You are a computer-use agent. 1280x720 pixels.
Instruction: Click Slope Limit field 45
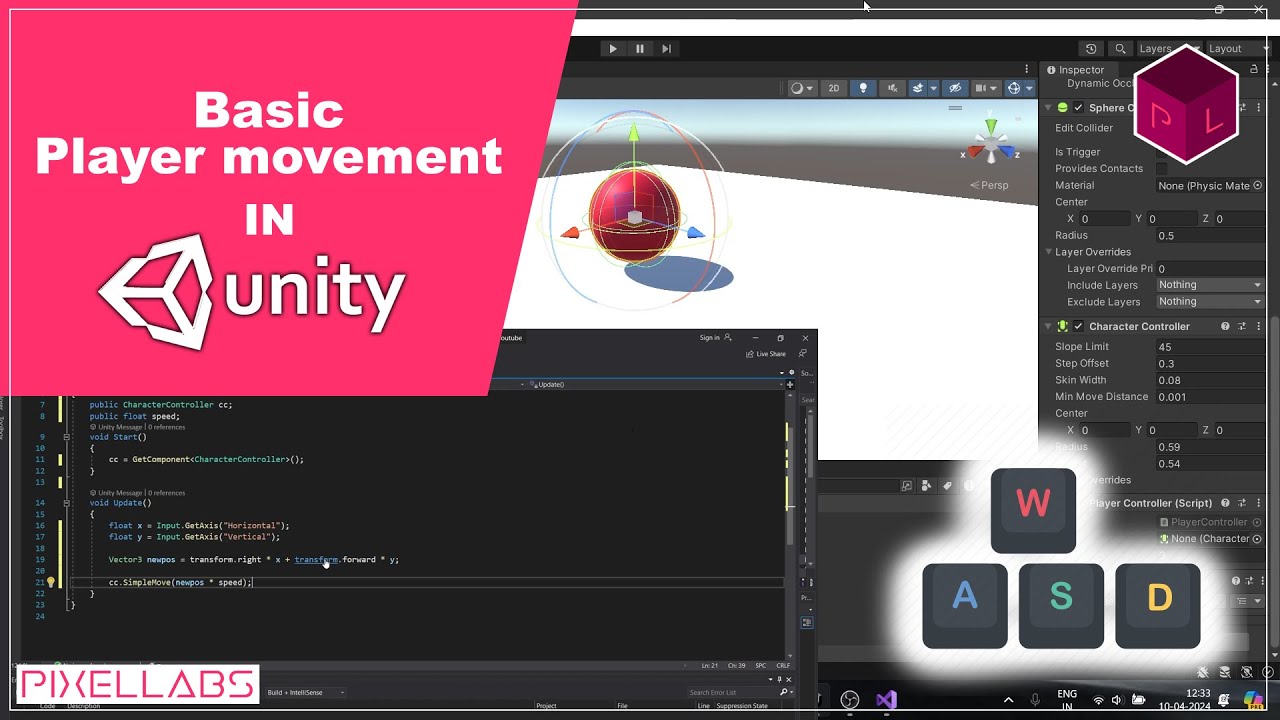1209,347
